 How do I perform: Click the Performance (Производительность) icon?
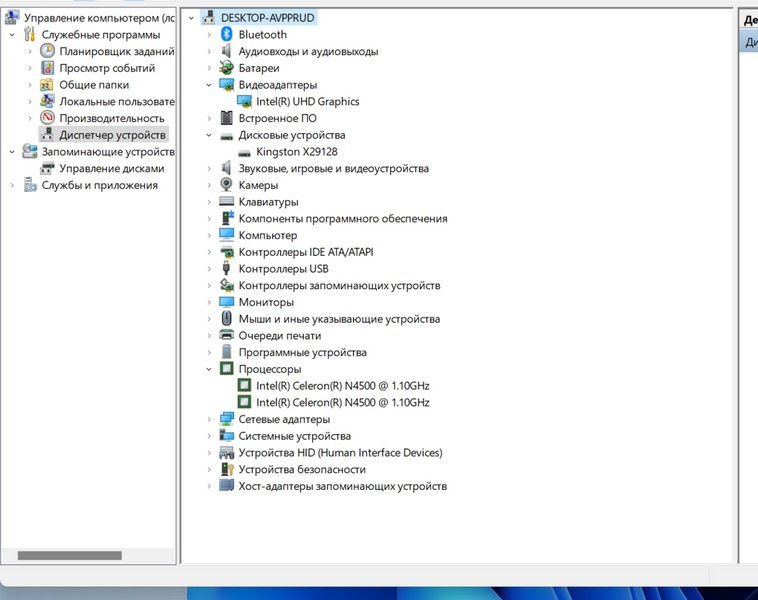click(x=47, y=118)
